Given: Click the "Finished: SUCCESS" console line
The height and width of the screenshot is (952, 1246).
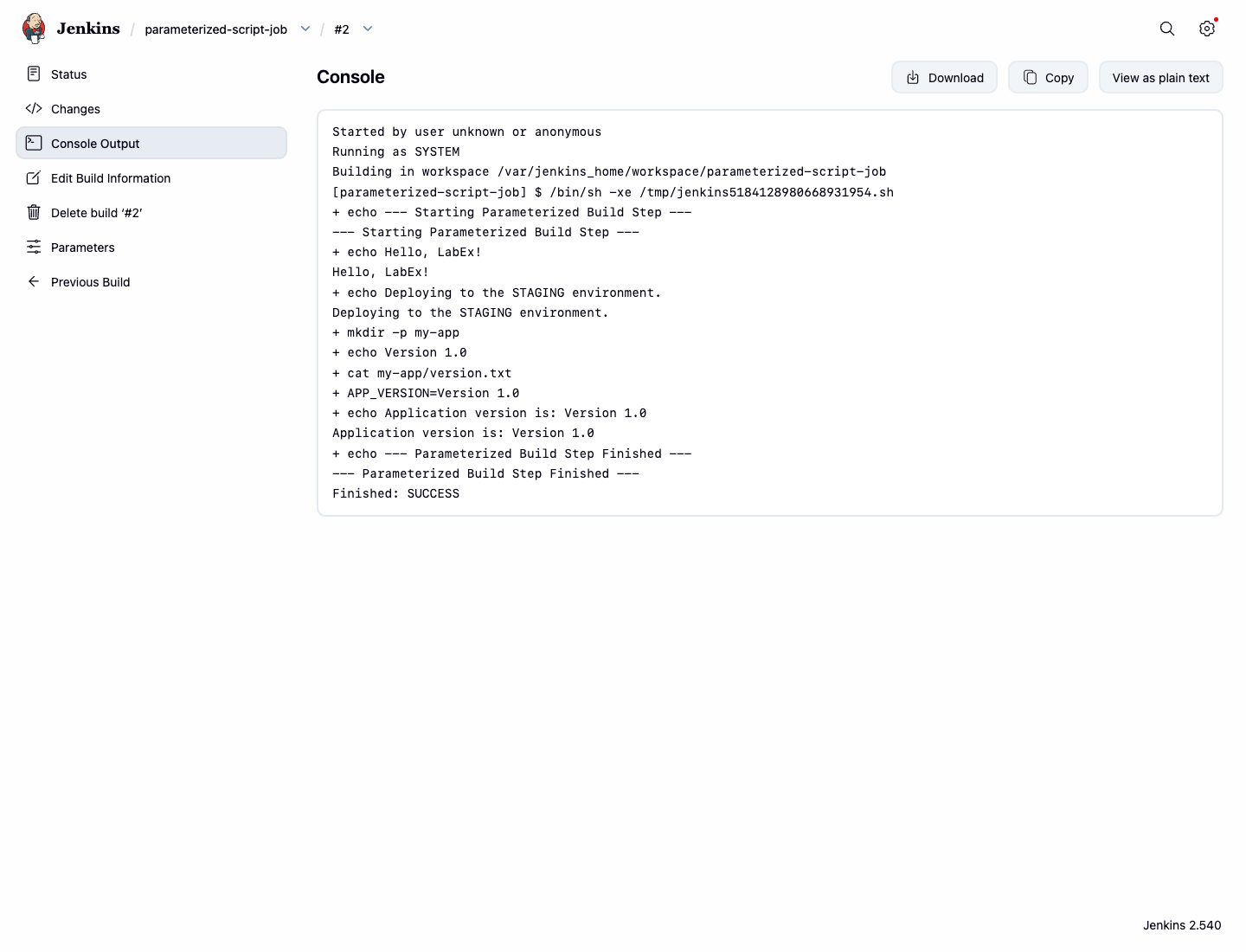Looking at the screenshot, I should click(x=396, y=493).
